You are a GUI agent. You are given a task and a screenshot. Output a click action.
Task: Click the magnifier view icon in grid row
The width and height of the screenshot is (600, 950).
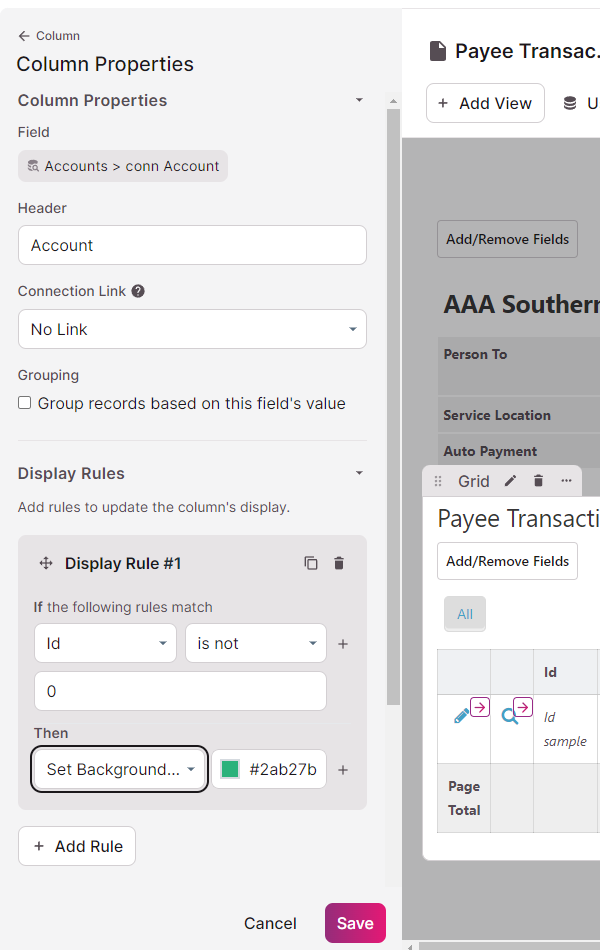click(510, 717)
